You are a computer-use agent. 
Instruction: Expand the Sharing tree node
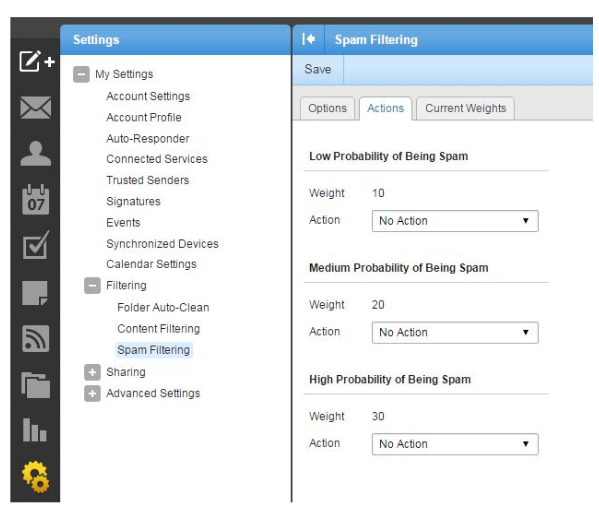(x=92, y=372)
